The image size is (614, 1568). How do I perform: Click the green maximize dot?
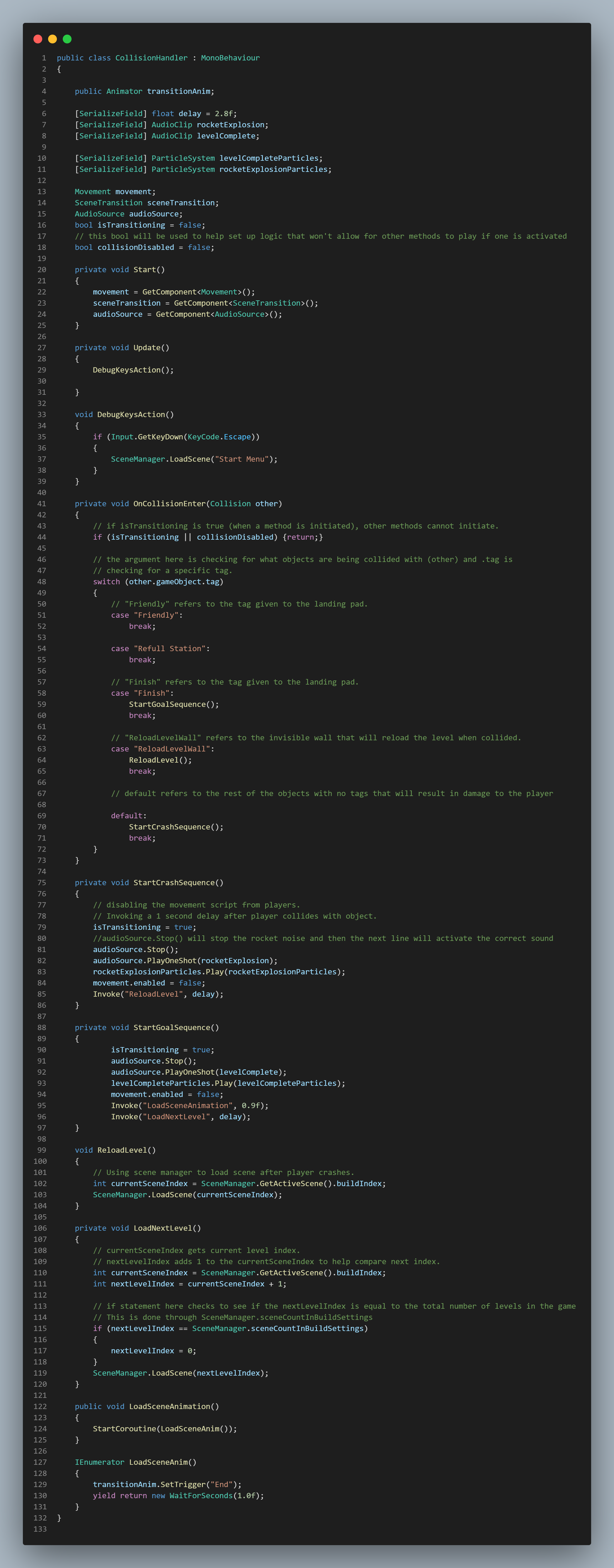pyautogui.click(x=67, y=39)
